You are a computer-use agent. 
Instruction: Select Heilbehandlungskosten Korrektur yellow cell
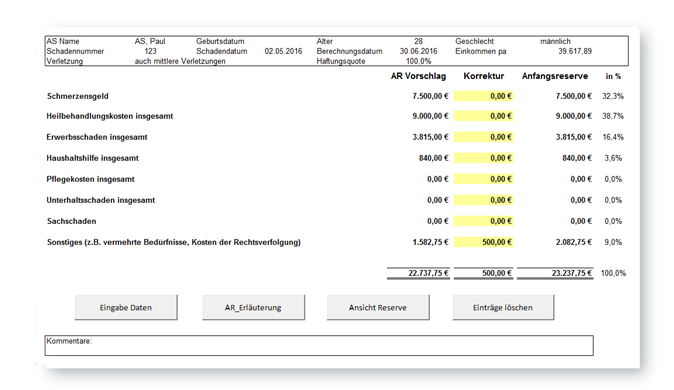pos(484,116)
